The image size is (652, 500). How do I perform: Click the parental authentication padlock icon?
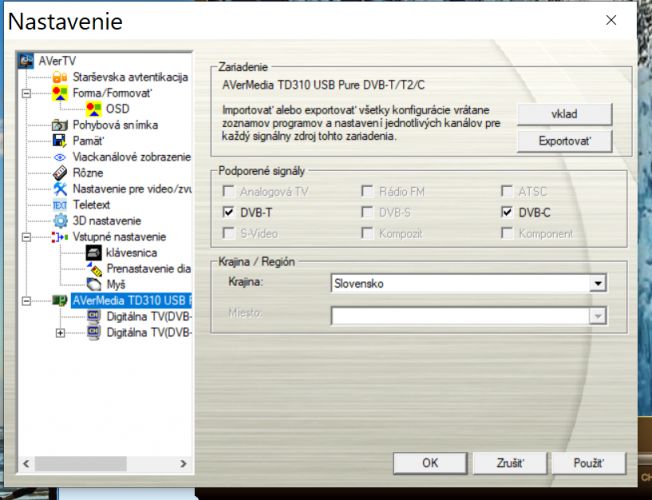click(60, 77)
